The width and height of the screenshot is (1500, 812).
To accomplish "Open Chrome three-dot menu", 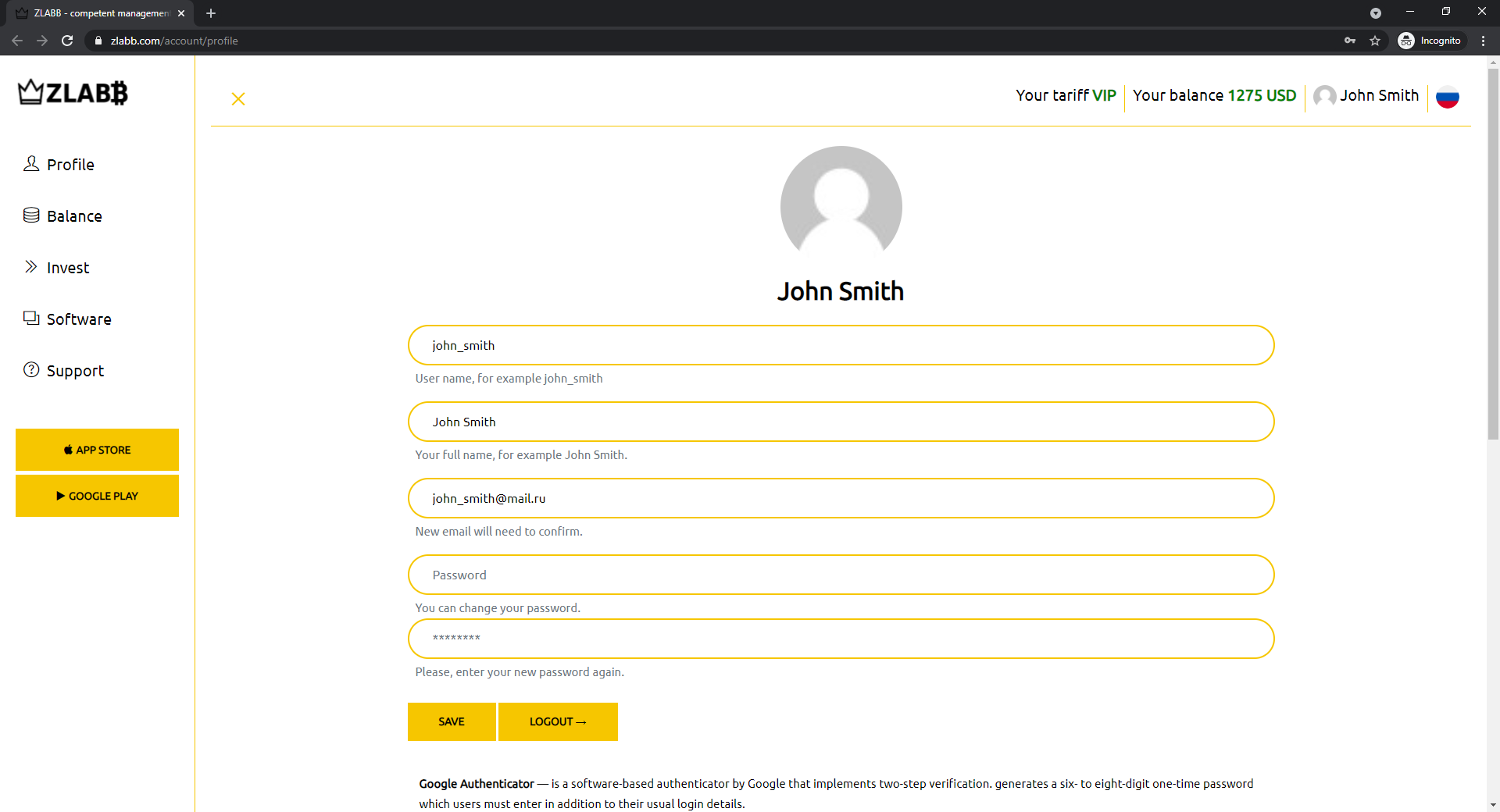I will point(1483,41).
